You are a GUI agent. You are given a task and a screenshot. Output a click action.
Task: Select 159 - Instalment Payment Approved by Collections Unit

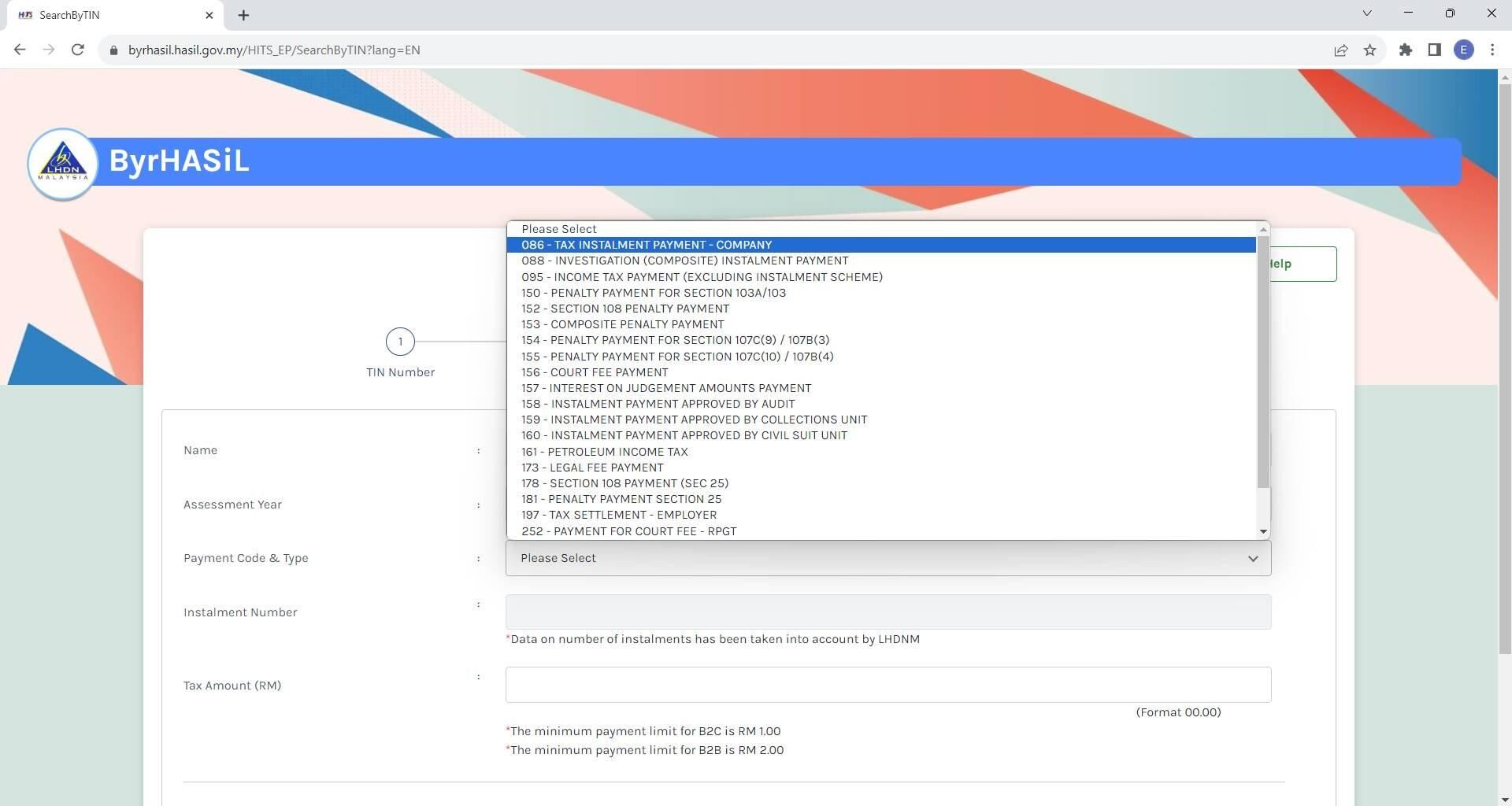coord(881,420)
